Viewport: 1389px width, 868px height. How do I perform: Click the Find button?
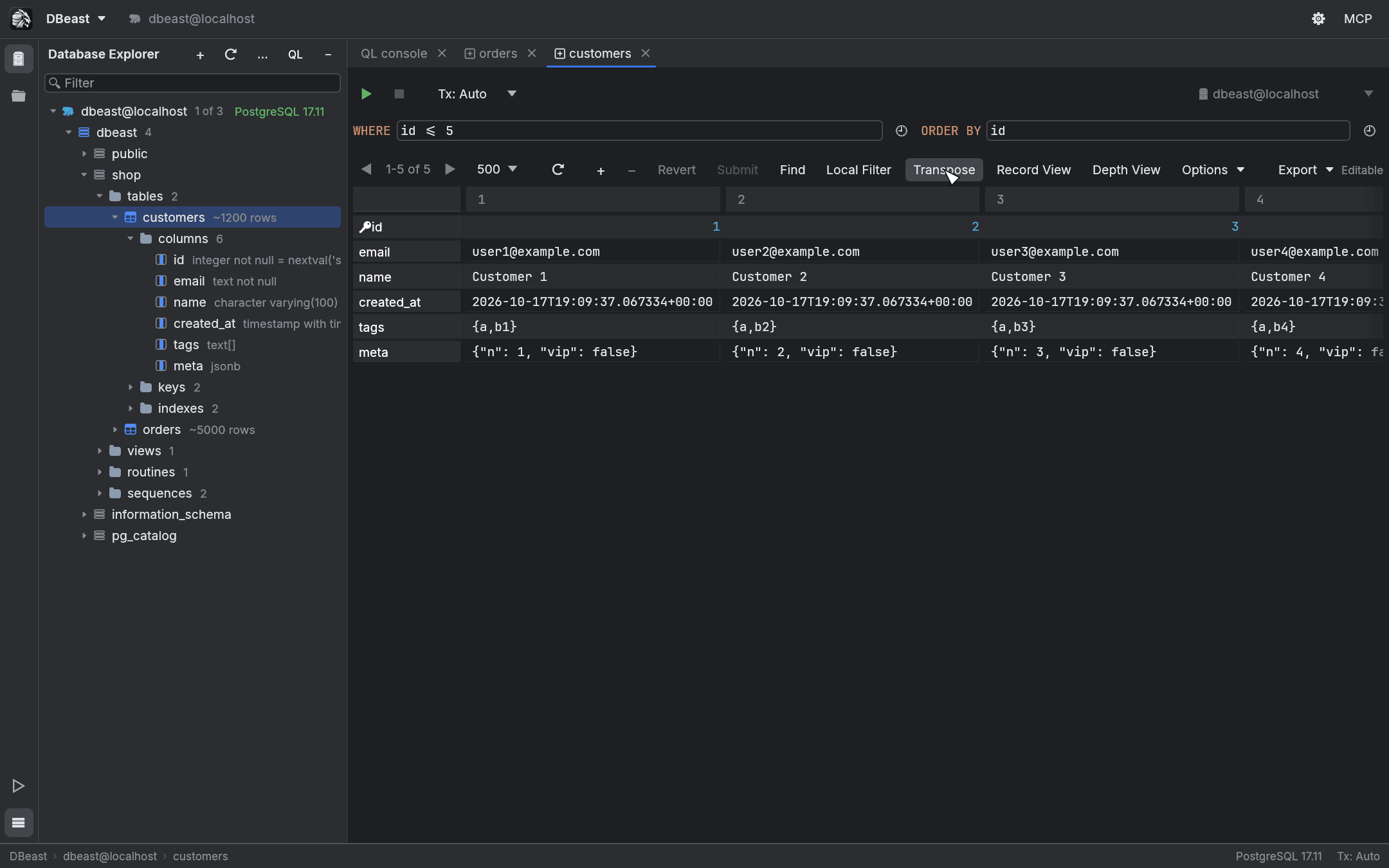[792, 170]
